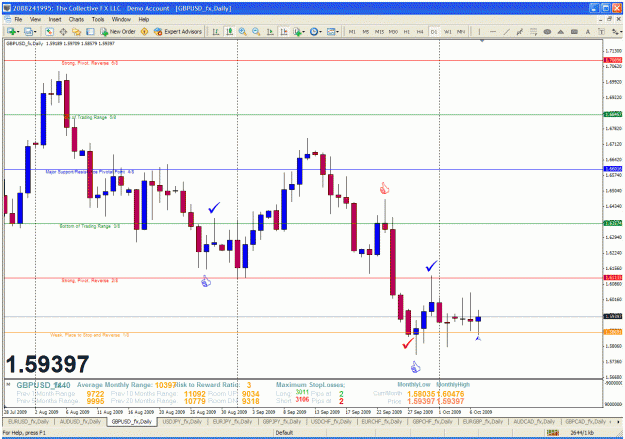Screen dimensions: 625x439
Task: Switch timeframe to M5
Action: coord(366,31)
